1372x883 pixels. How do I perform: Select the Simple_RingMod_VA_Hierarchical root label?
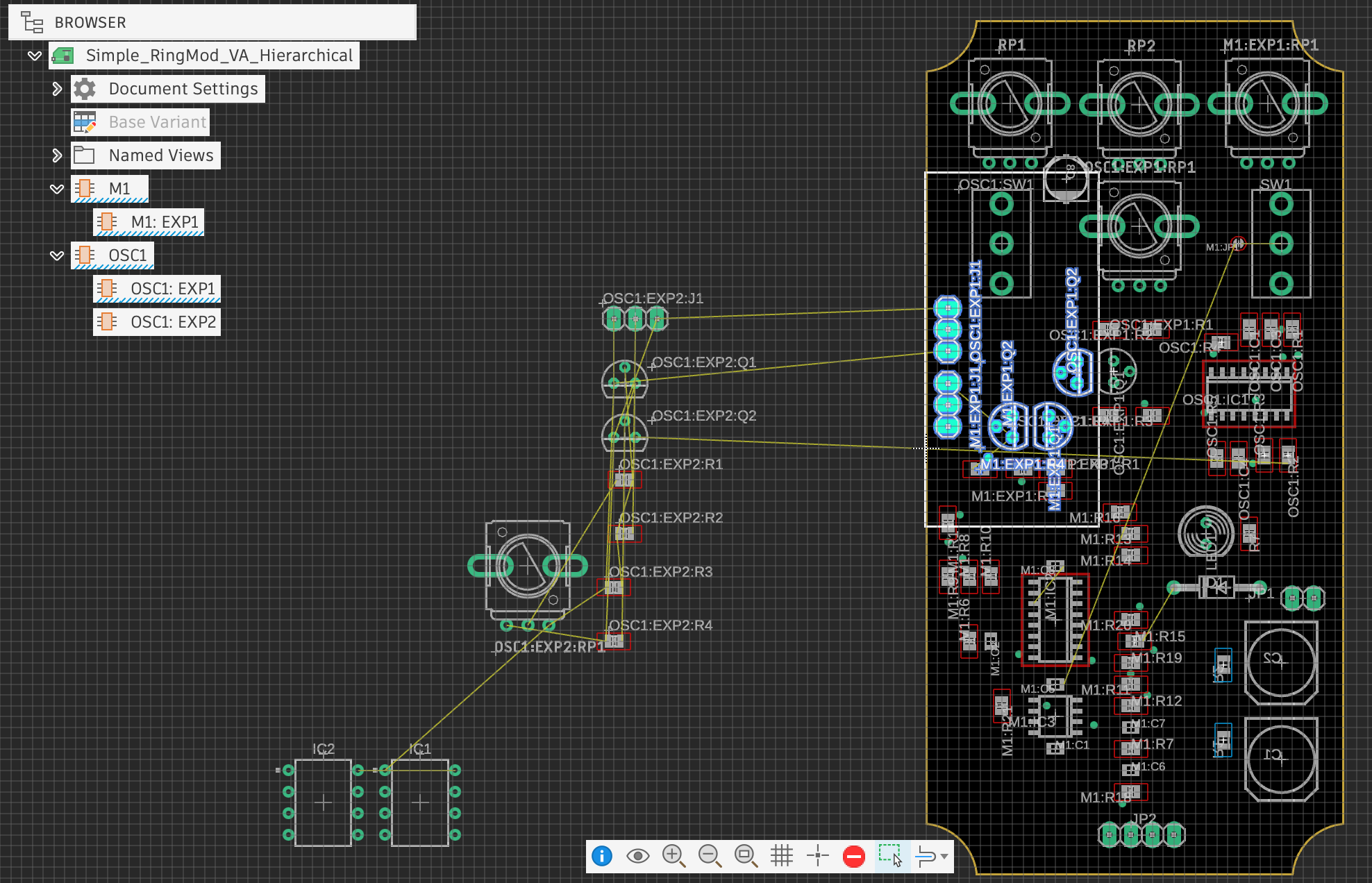coord(219,56)
